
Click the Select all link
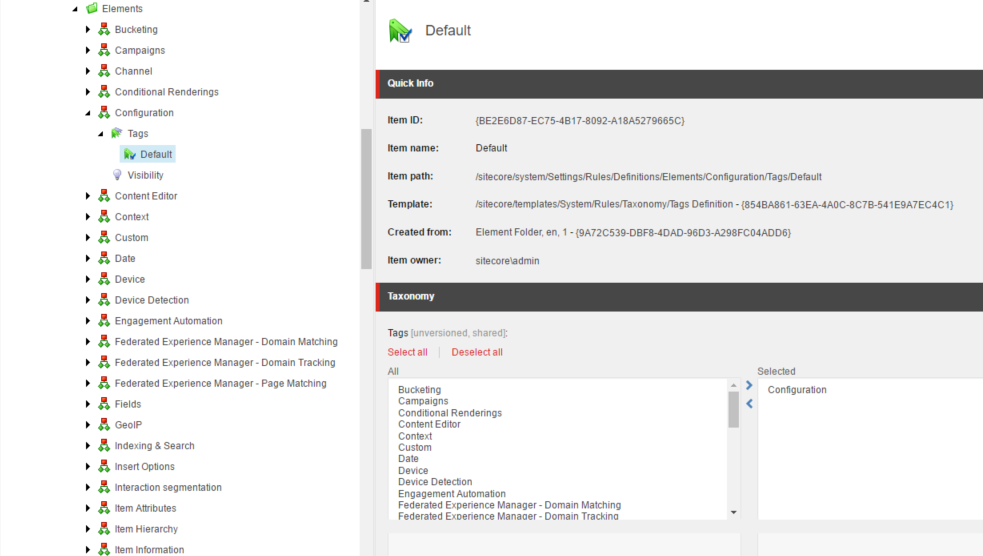pos(407,352)
